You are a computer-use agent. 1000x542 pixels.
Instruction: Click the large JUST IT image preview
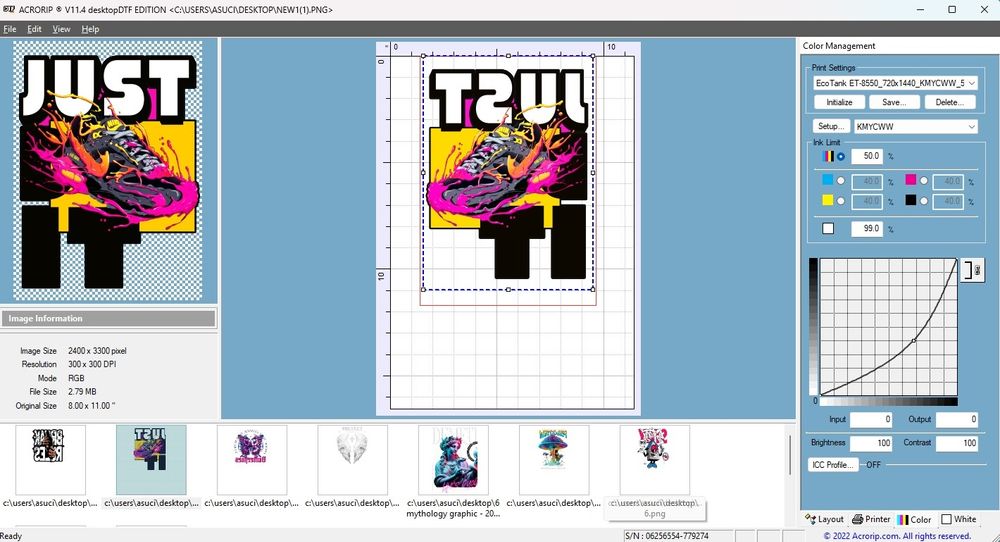108,170
